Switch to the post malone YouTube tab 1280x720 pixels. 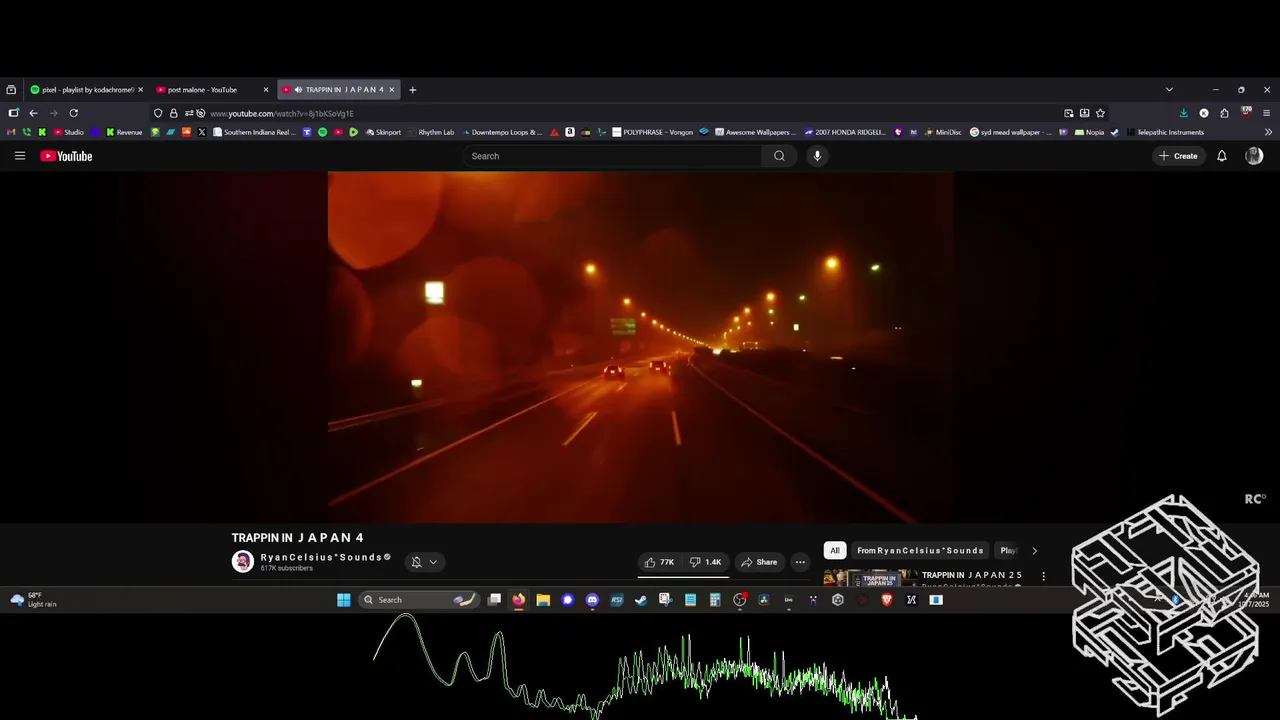212,90
